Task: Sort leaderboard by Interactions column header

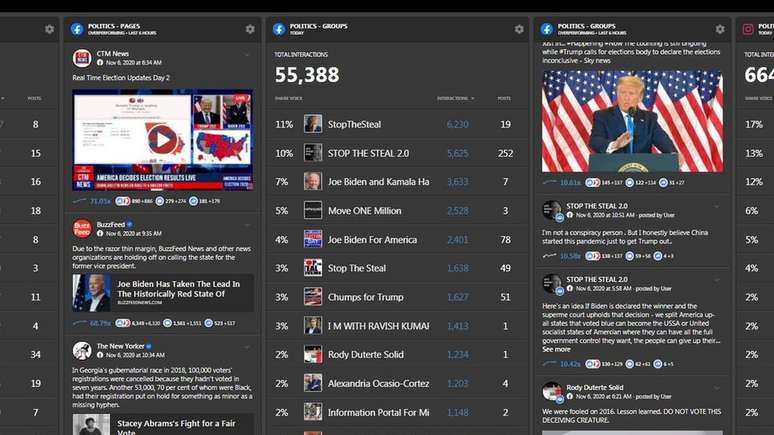Action: (455, 98)
